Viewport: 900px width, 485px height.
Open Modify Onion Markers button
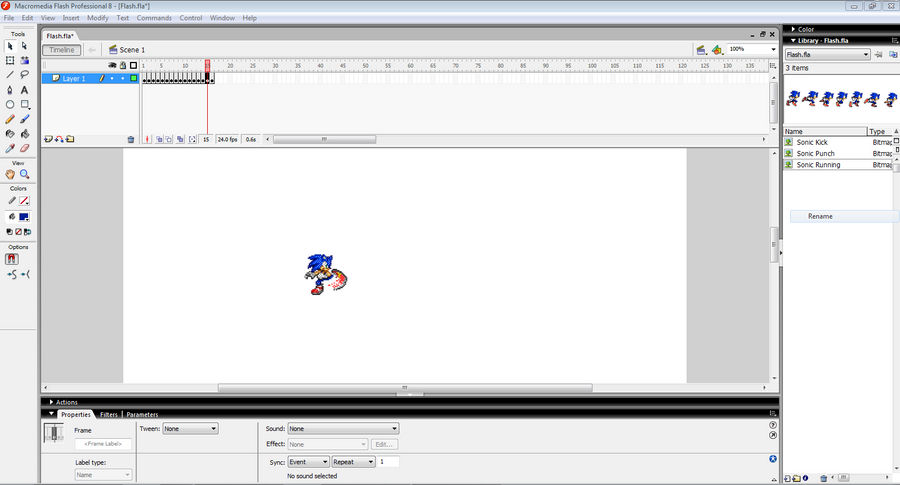pyautogui.click(x=192, y=139)
